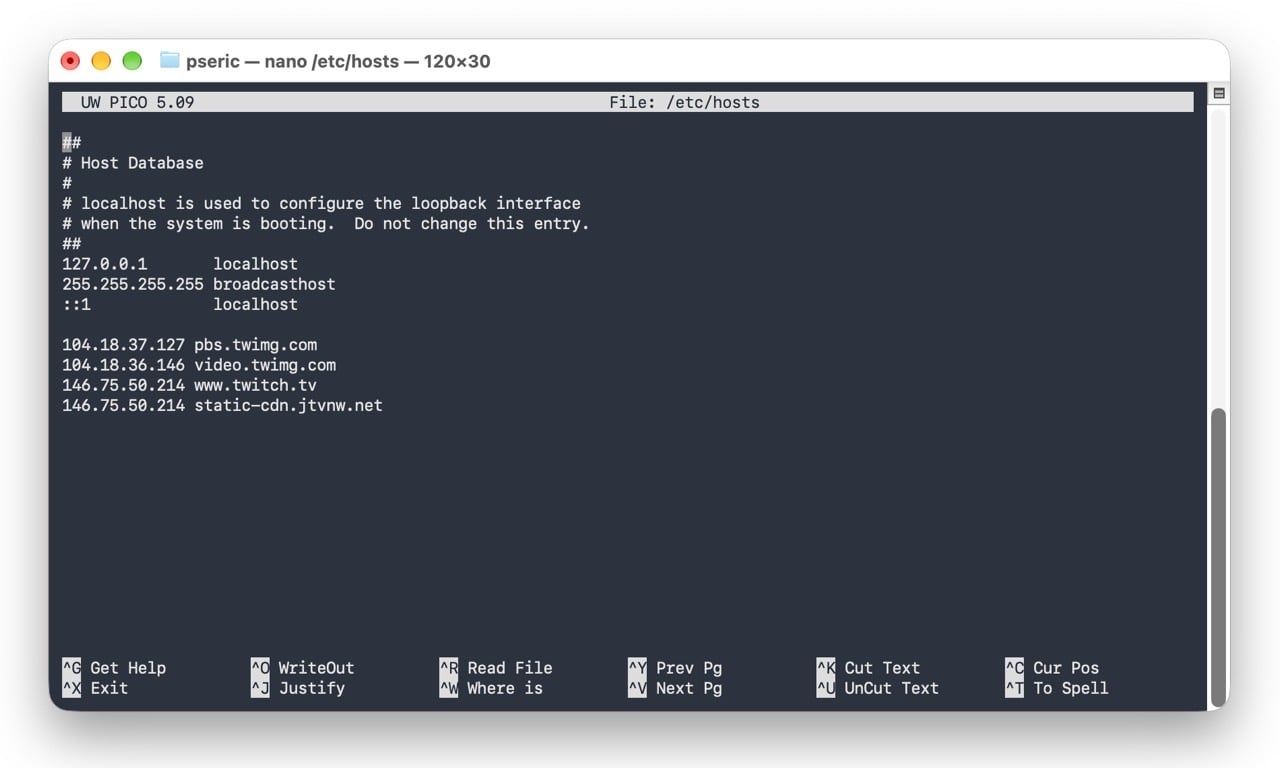Click 'broadcasthost' hostname
The height and width of the screenshot is (768, 1280).
[274, 284]
